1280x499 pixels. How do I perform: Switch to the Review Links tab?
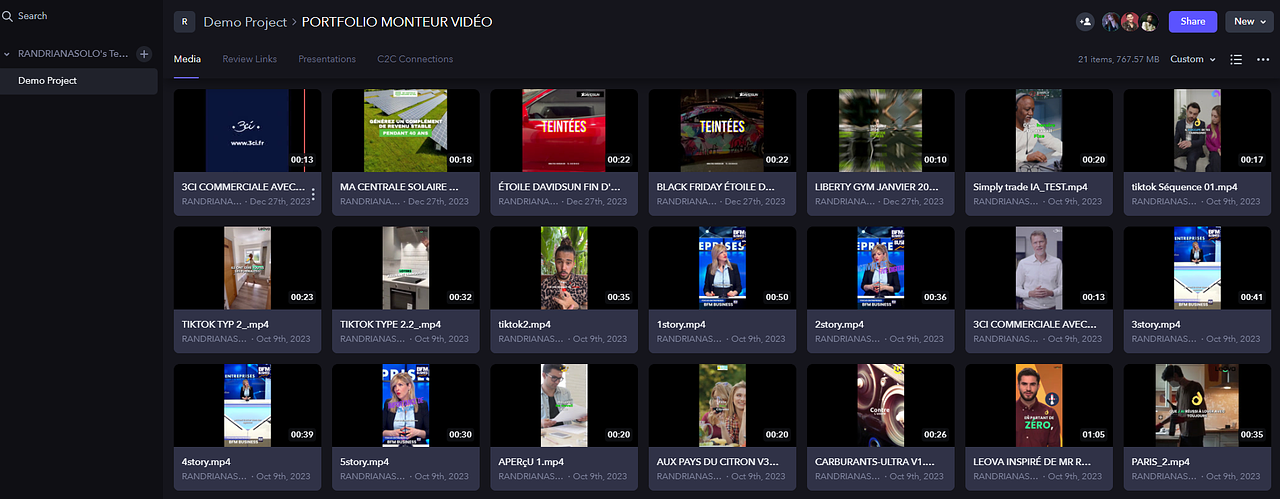point(249,59)
